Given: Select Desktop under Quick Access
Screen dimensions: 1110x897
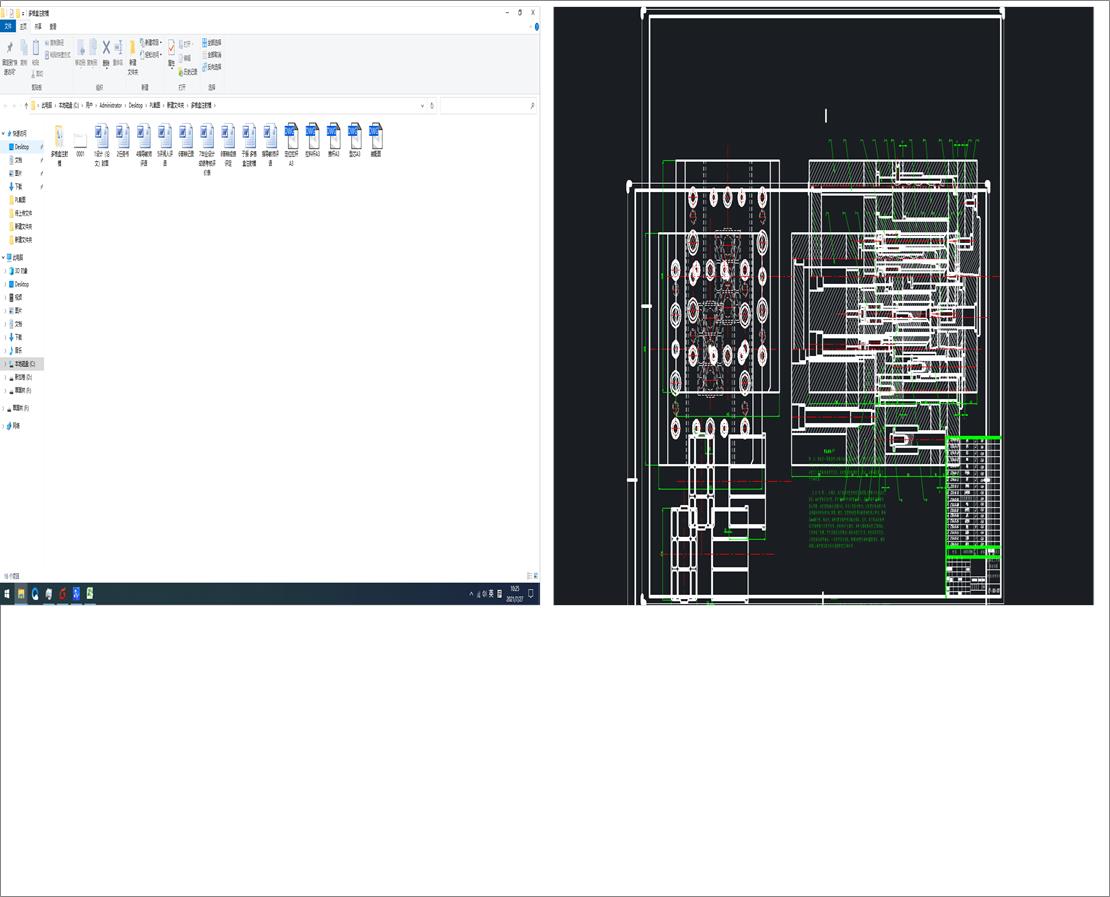Looking at the screenshot, I should [22, 147].
